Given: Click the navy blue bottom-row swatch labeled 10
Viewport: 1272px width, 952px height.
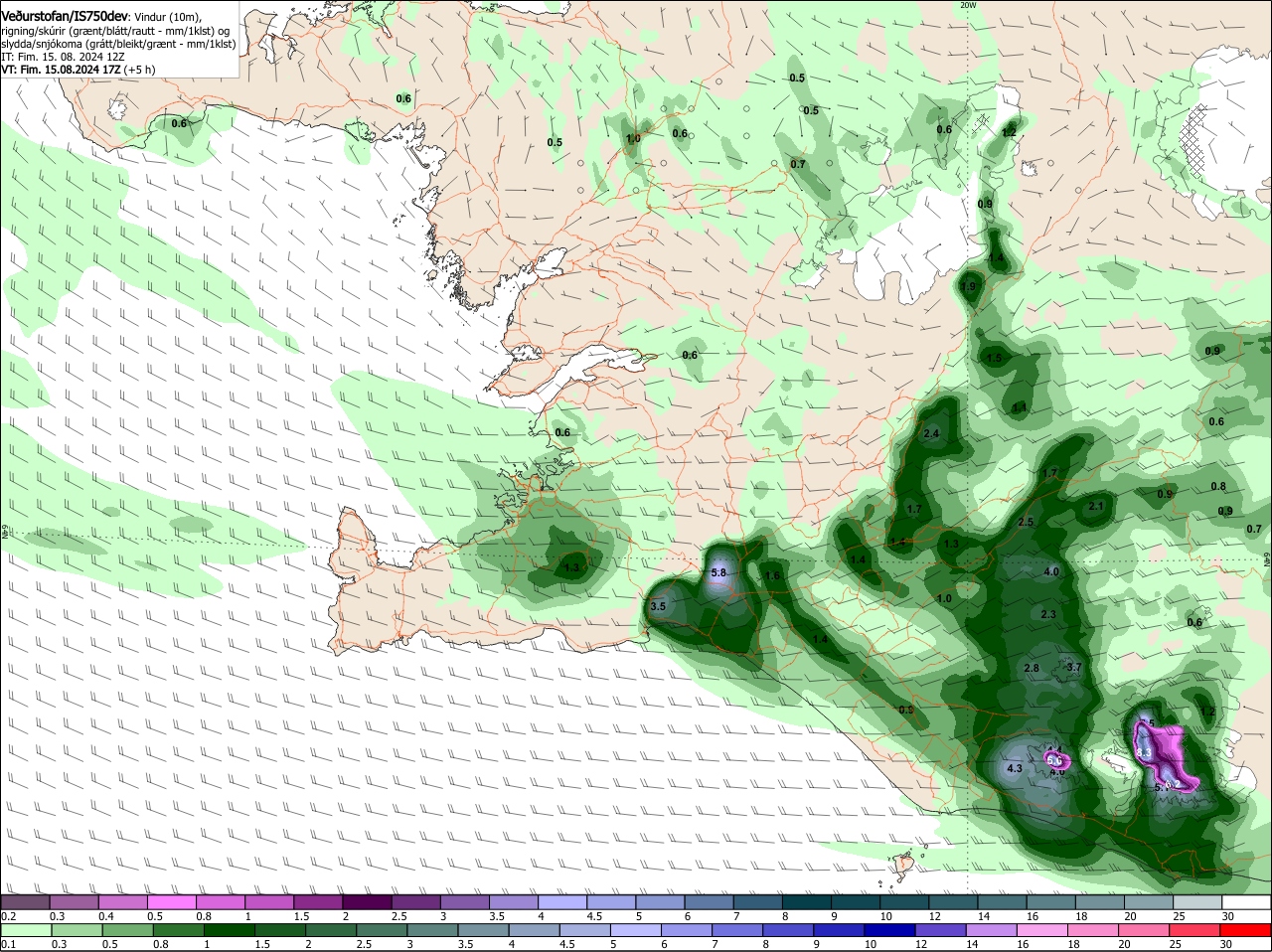Looking at the screenshot, I should [x=890, y=931].
